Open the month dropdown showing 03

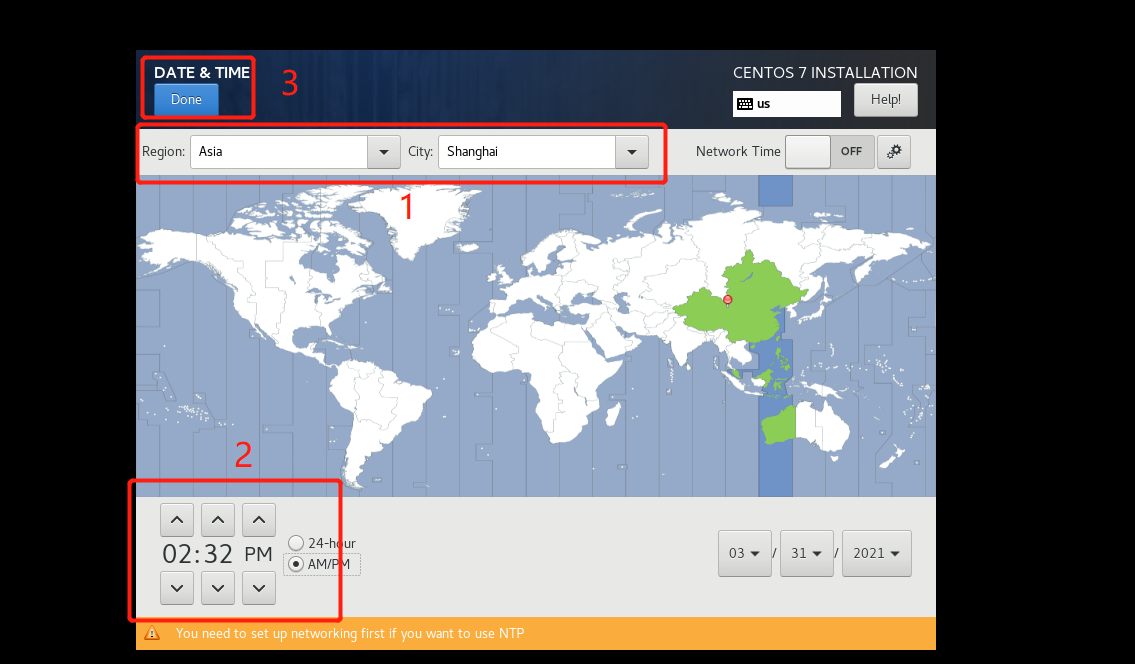744,553
